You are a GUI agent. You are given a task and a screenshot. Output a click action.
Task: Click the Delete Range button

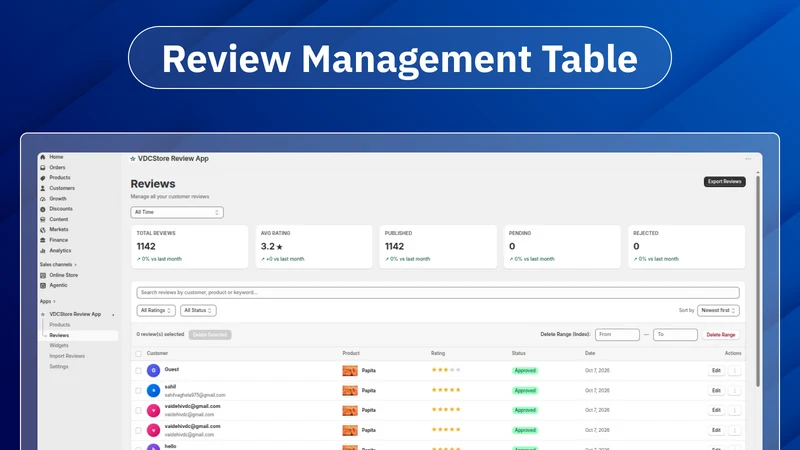(x=720, y=335)
